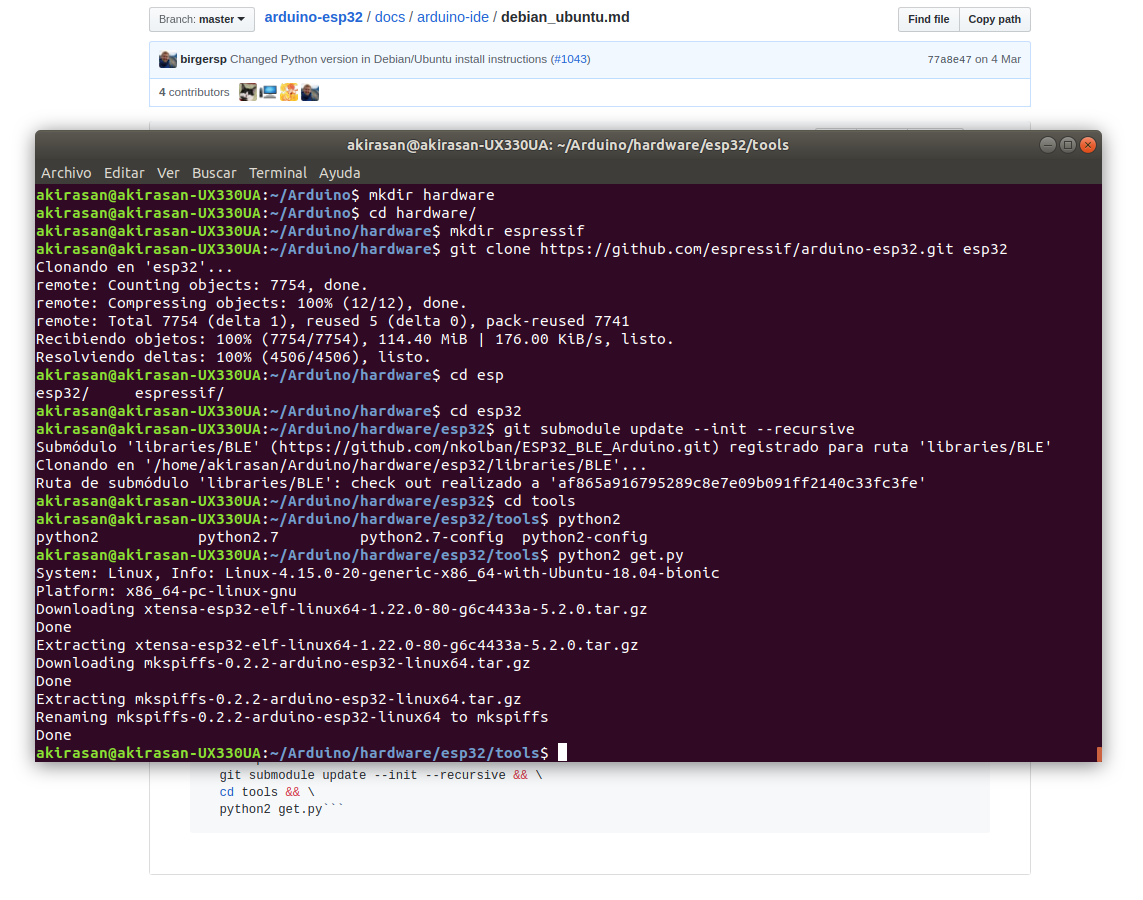The width and height of the screenshot is (1143, 900).
Task: Click the debian_ubuntu.md file name
Action: tap(565, 17)
